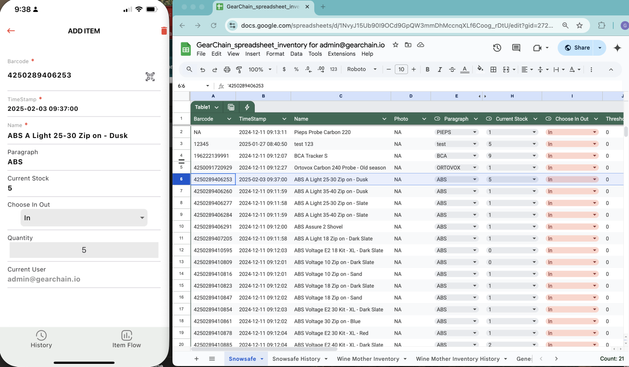The width and height of the screenshot is (629, 367).
Task: Format as percent icon
Action: coord(296,69)
